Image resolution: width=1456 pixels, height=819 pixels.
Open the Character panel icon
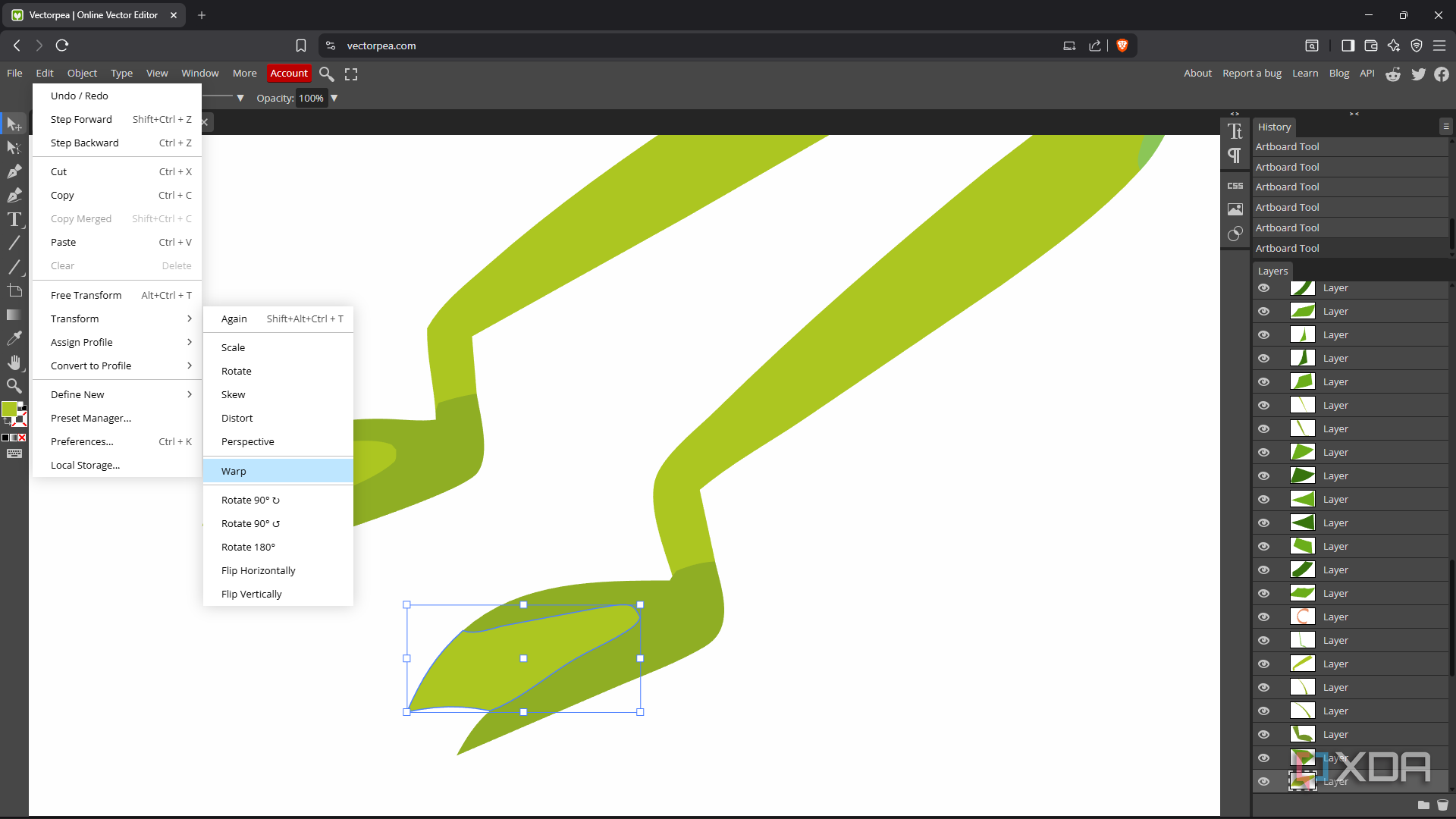pyautogui.click(x=1235, y=131)
